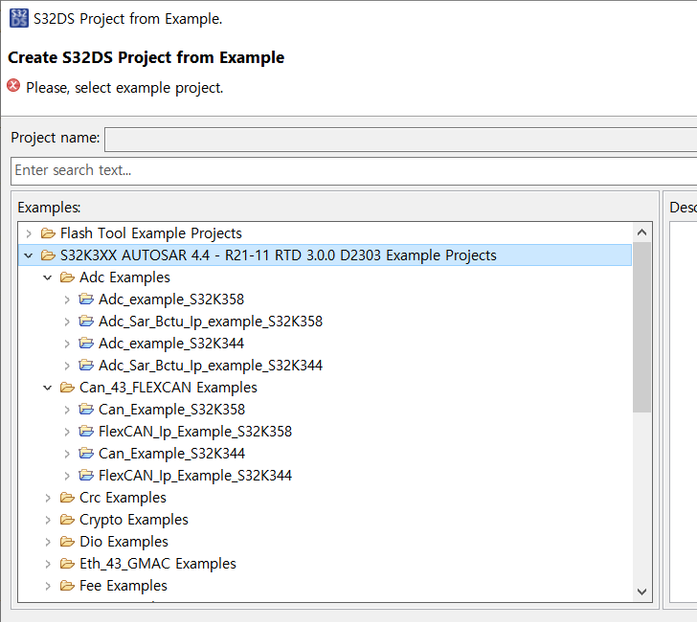Select FlexCAN_Ip_Example_S32K344 example
This screenshot has height=622, width=697.
pyautogui.click(x=195, y=475)
